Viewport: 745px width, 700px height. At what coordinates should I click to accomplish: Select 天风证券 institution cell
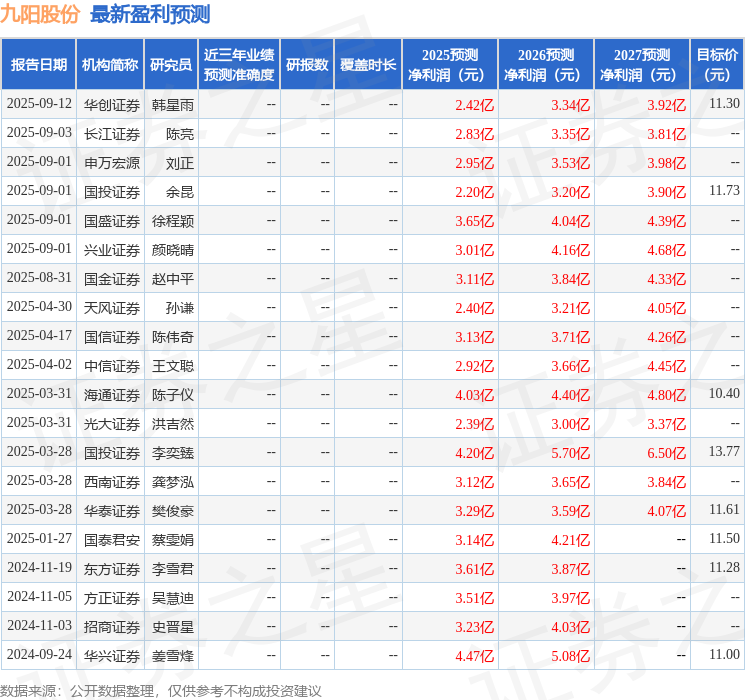(112, 308)
